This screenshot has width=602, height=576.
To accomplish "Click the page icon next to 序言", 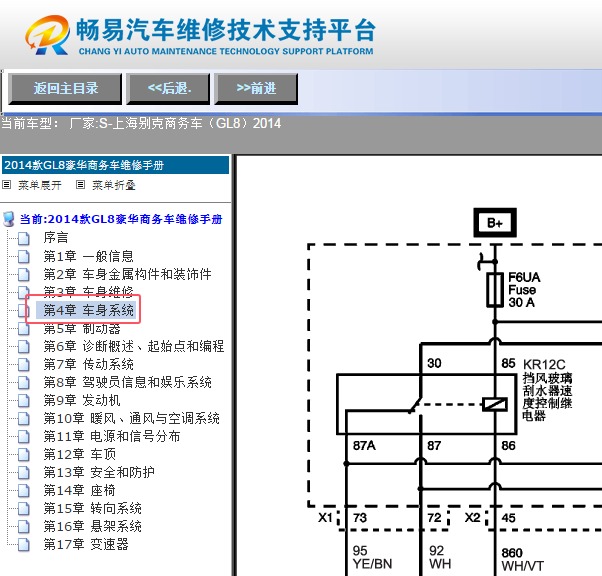I will click(24, 238).
